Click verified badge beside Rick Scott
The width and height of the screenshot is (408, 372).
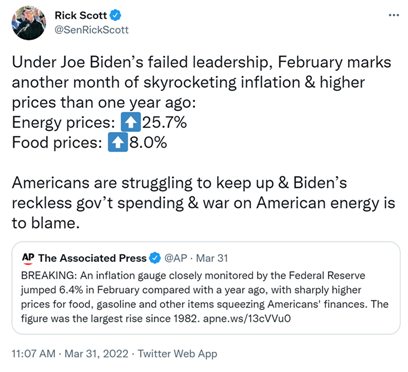coord(115,15)
